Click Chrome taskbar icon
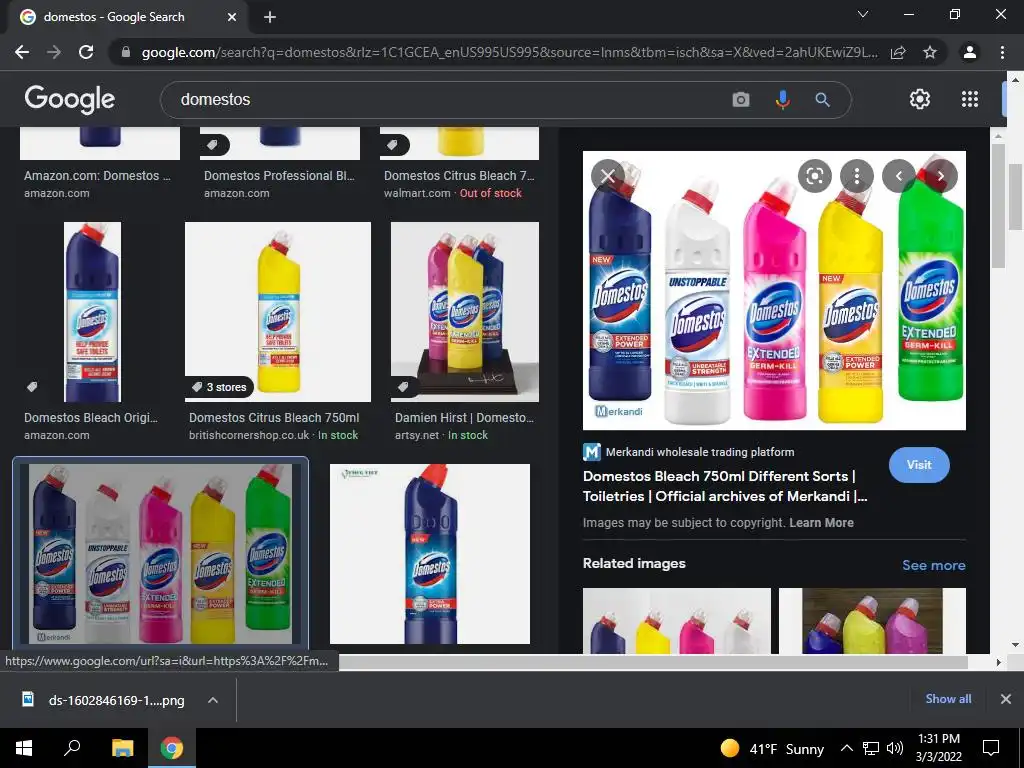The image size is (1024, 768). tap(172, 748)
